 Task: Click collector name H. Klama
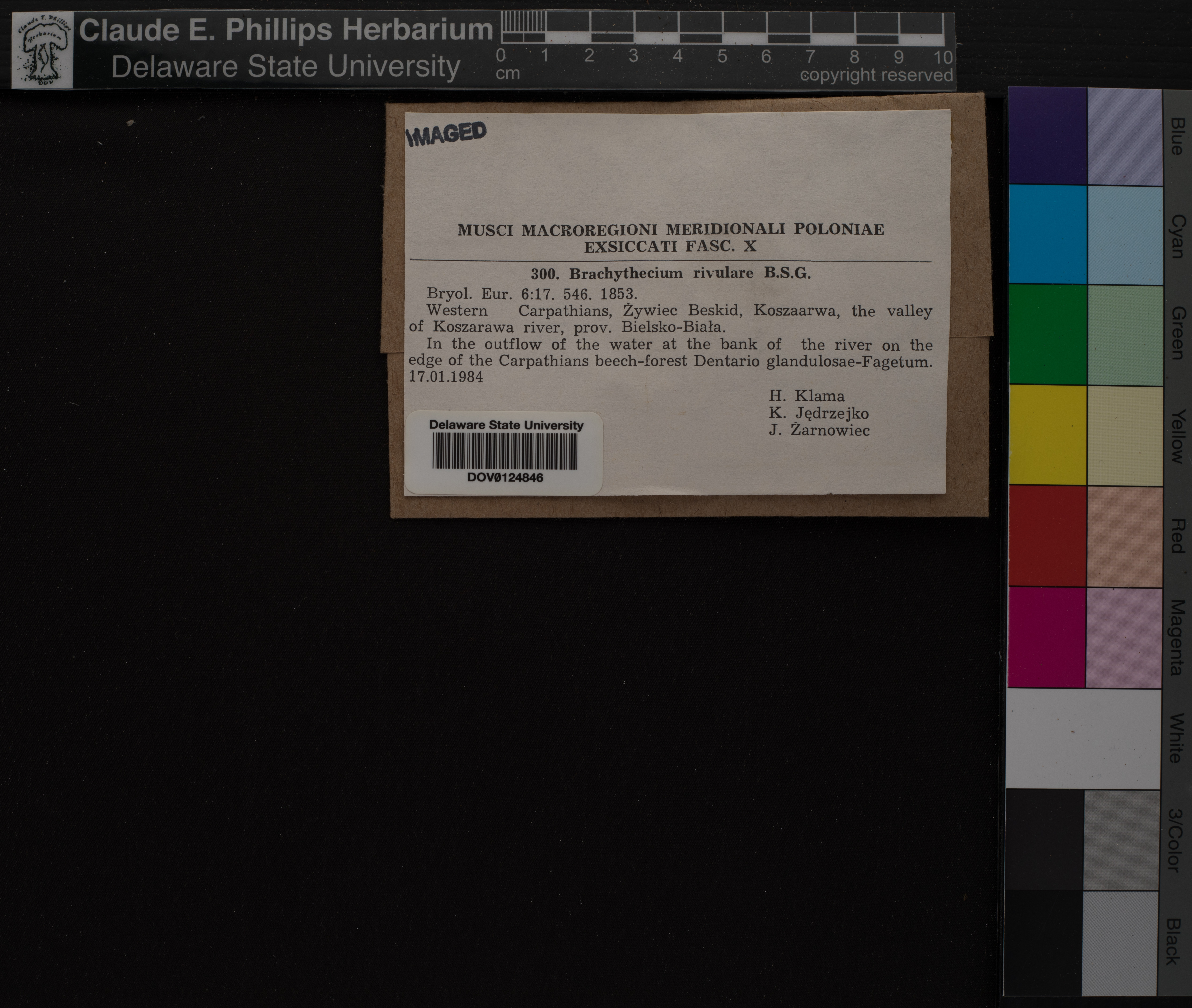806,396
